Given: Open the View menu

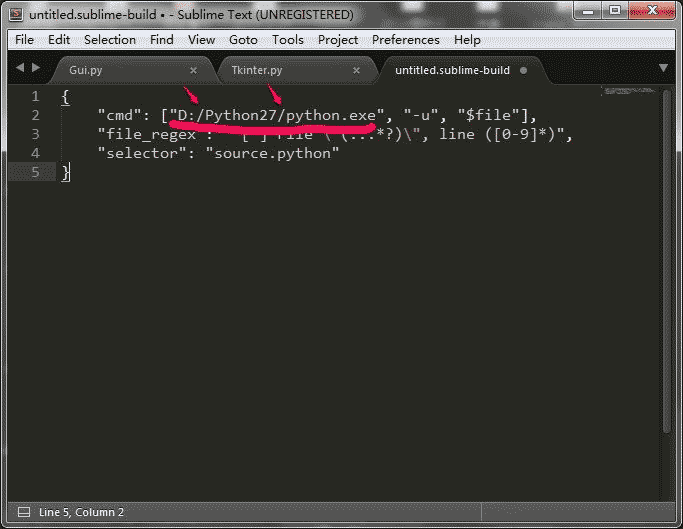Looking at the screenshot, I should 201,40.
